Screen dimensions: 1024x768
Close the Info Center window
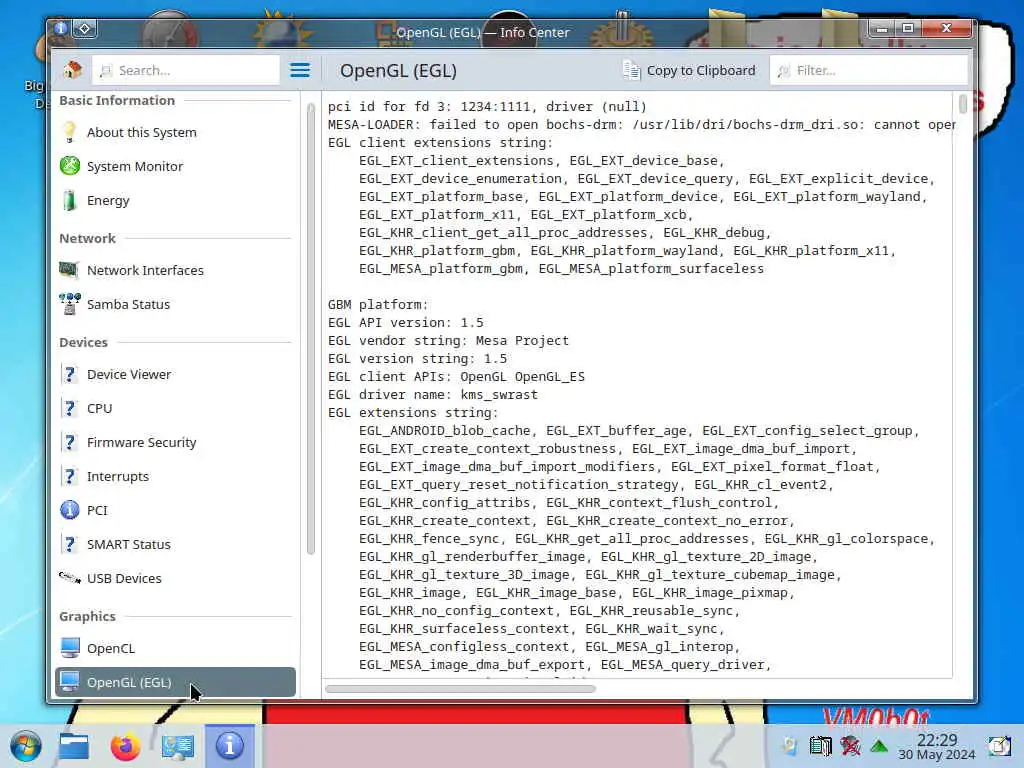coord(946,28)
